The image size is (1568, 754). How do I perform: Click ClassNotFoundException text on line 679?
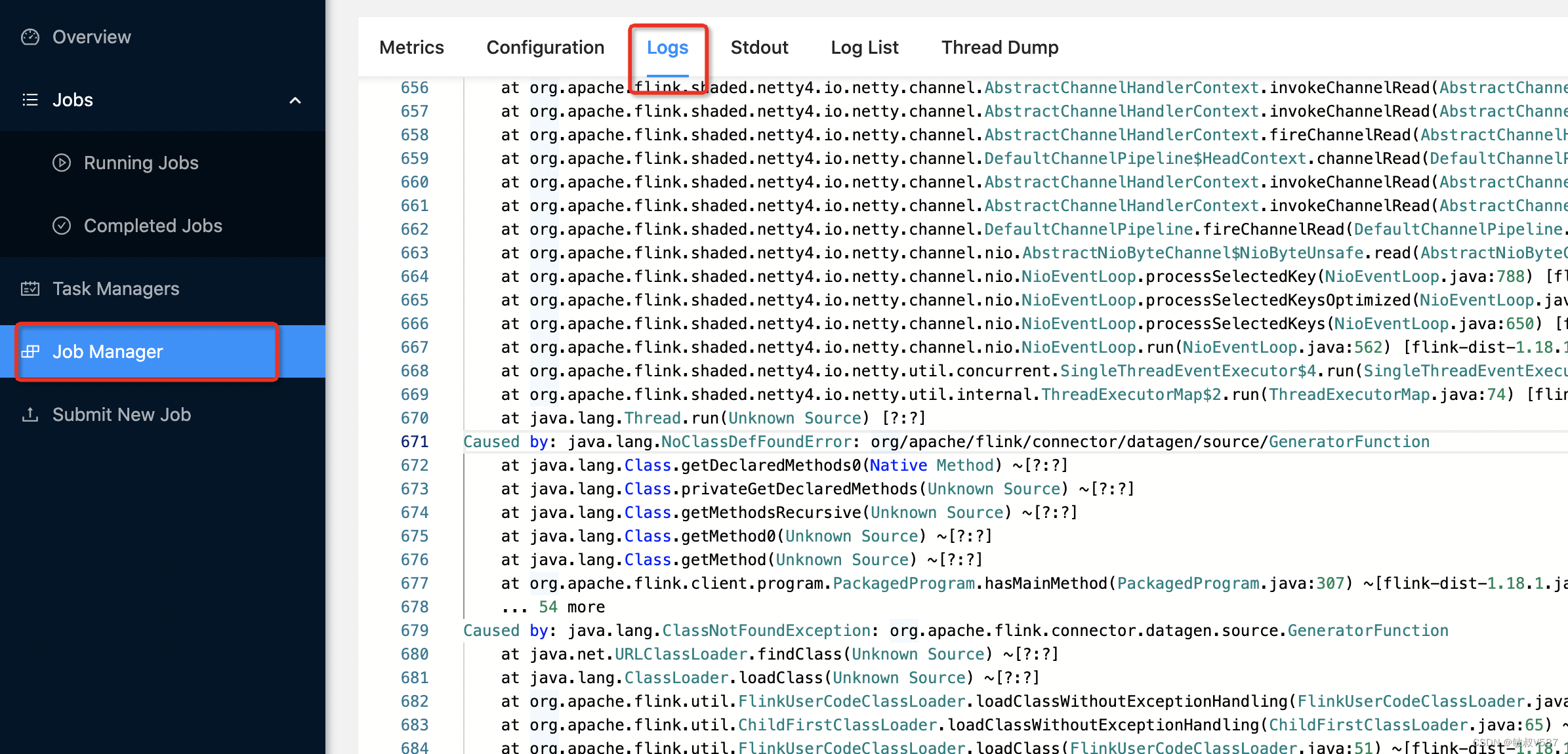[x=766, y=631]
